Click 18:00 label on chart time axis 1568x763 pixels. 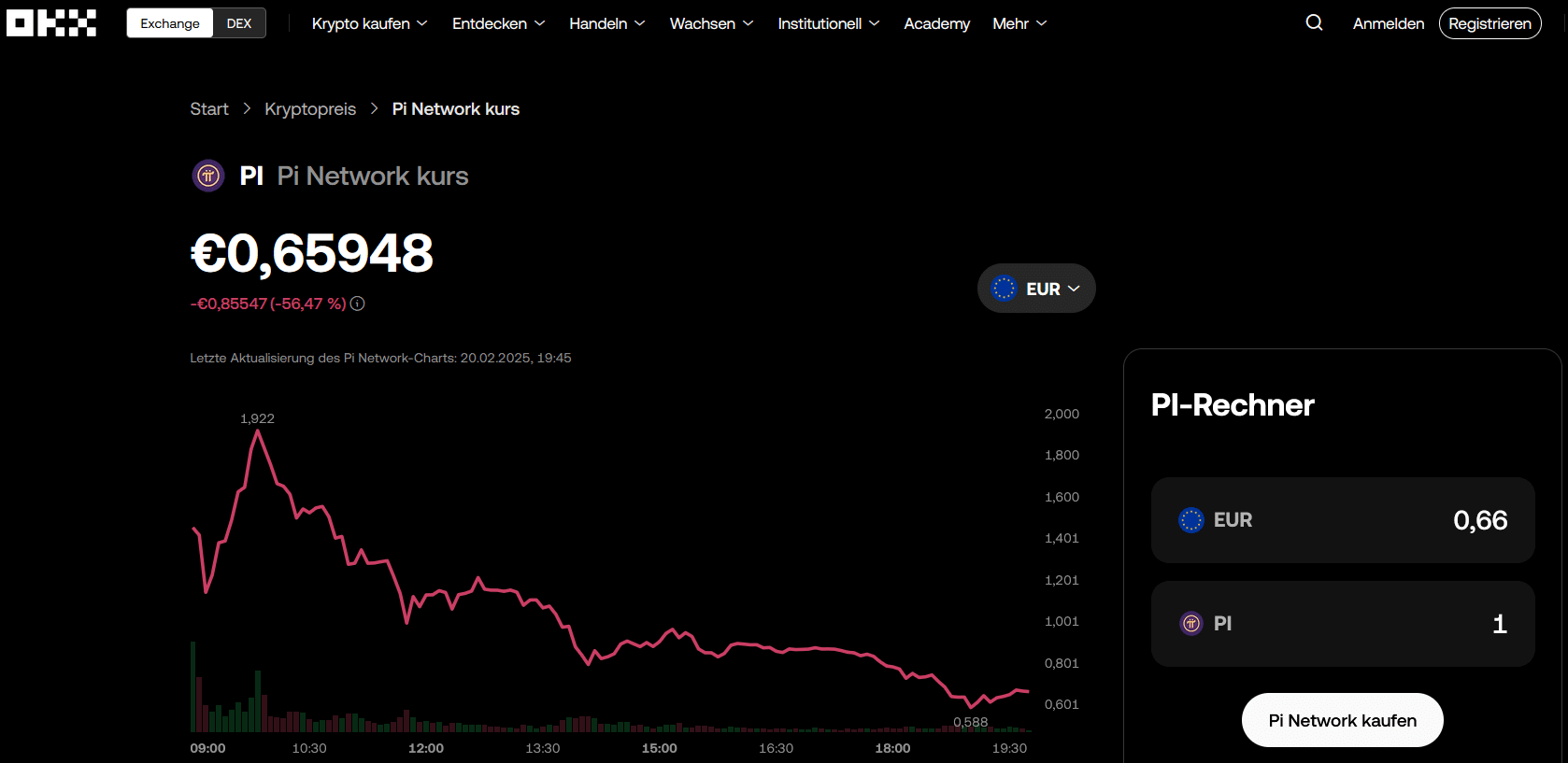tap(892, 748)
